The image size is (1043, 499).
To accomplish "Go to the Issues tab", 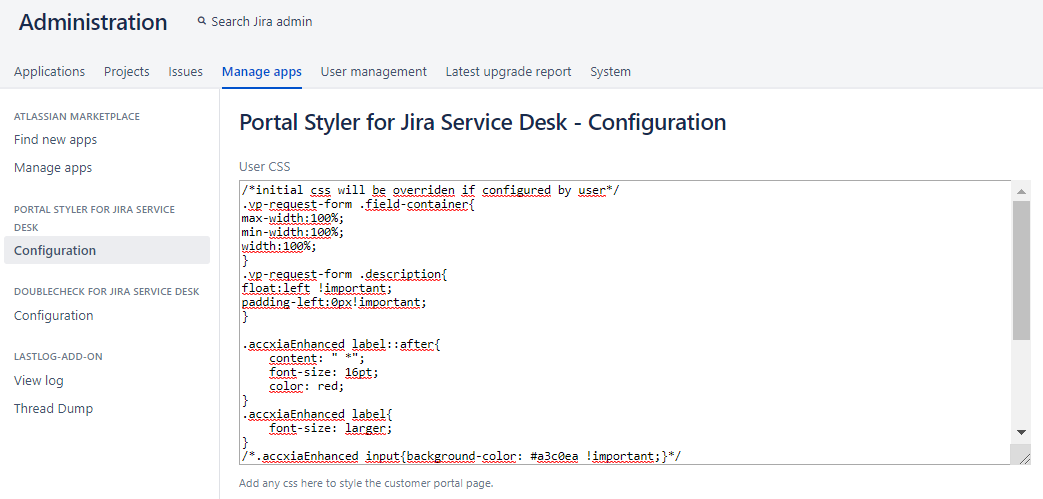I will click(186, 71).
